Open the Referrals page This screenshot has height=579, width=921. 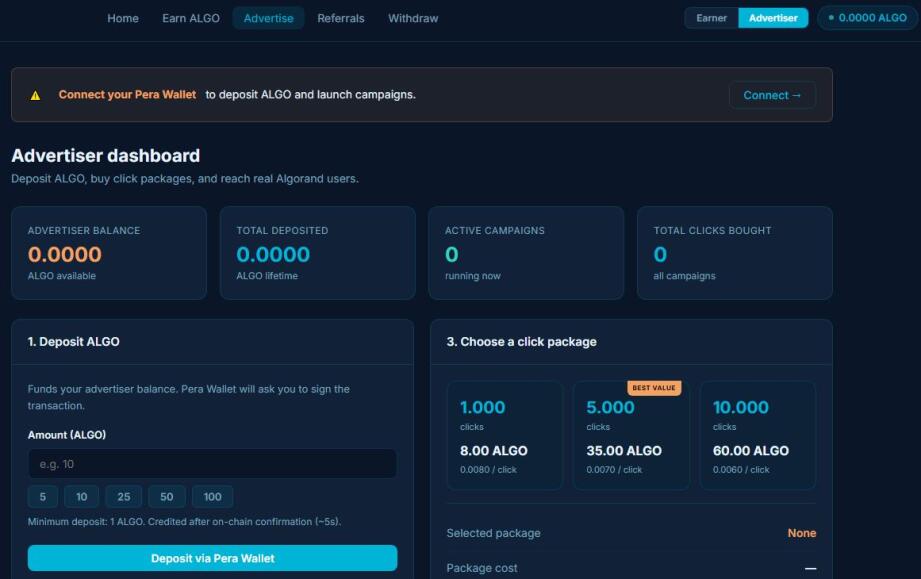pos(341,18)
